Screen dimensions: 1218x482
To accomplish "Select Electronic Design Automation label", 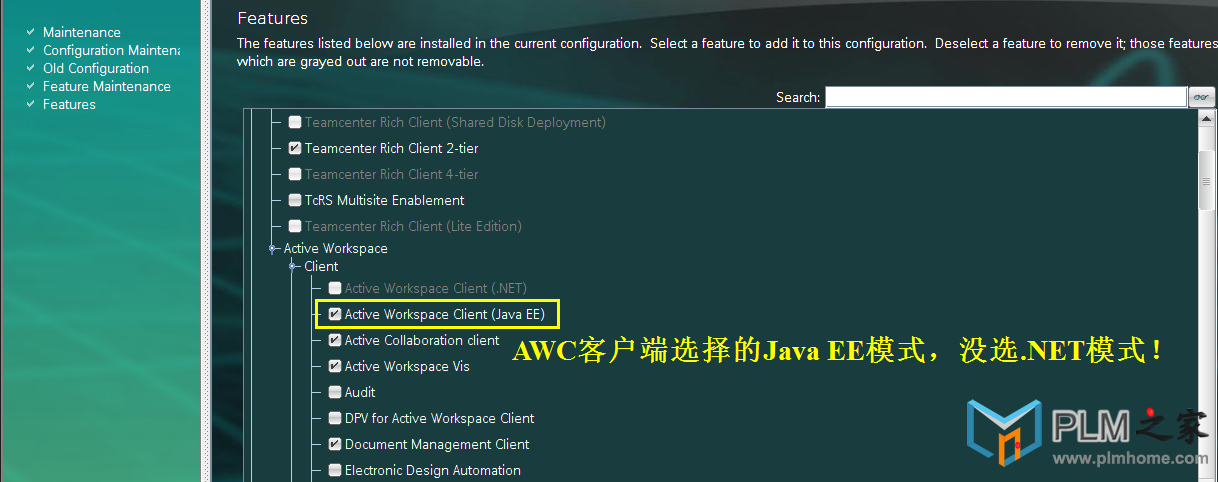I will pos(433,470).
